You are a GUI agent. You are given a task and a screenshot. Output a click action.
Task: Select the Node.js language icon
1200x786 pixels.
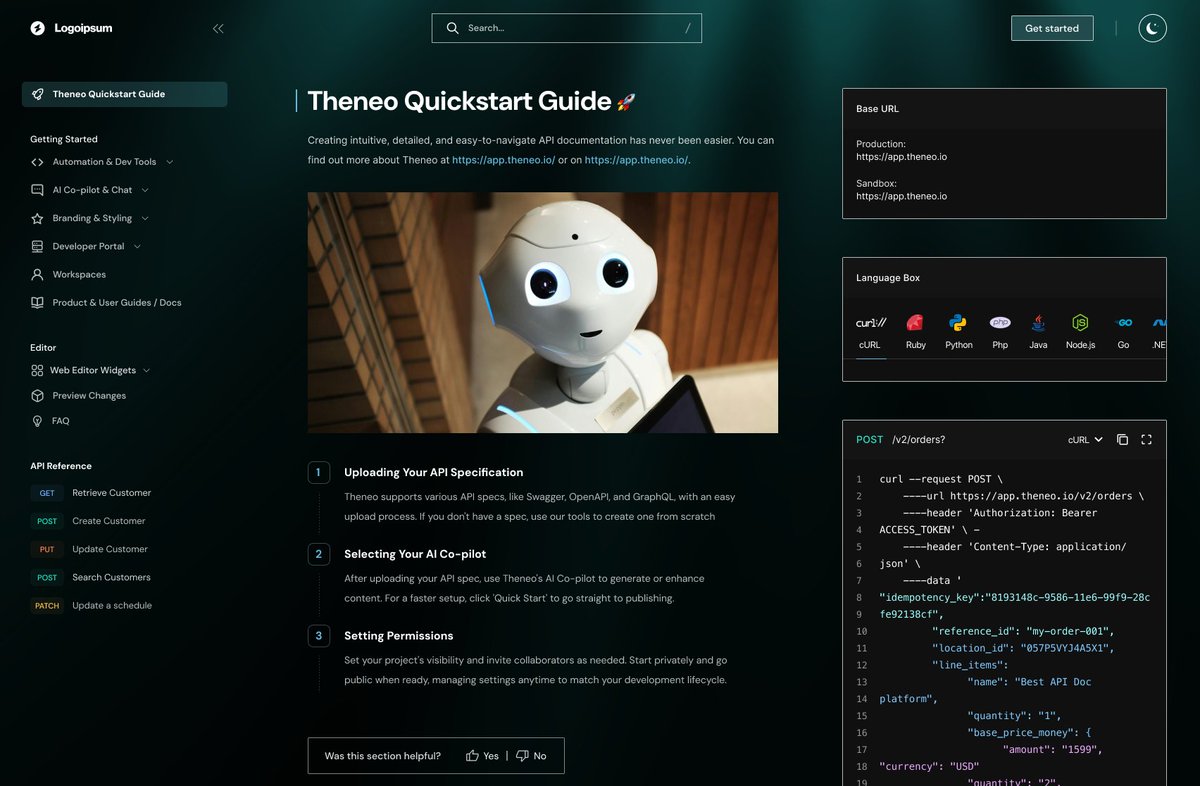coord(1080,323)
